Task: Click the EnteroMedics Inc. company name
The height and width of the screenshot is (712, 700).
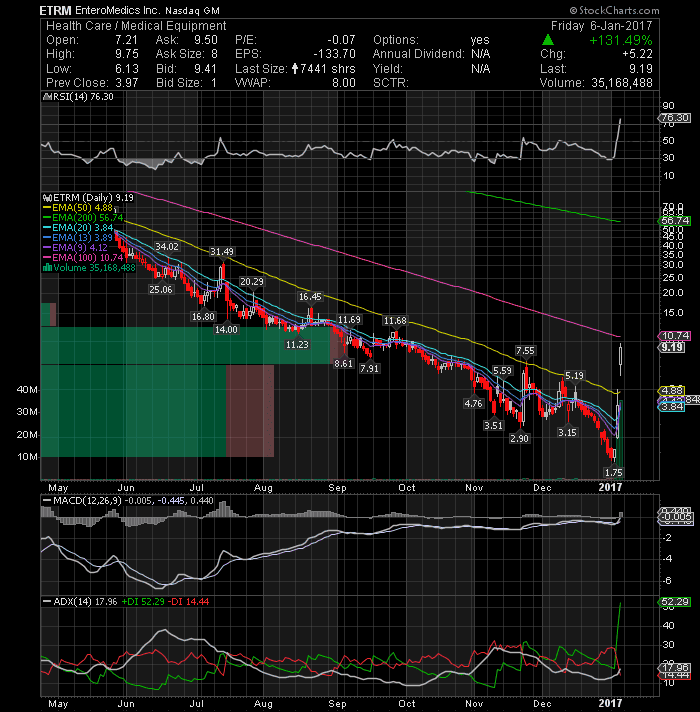Action: coord(117,10)
